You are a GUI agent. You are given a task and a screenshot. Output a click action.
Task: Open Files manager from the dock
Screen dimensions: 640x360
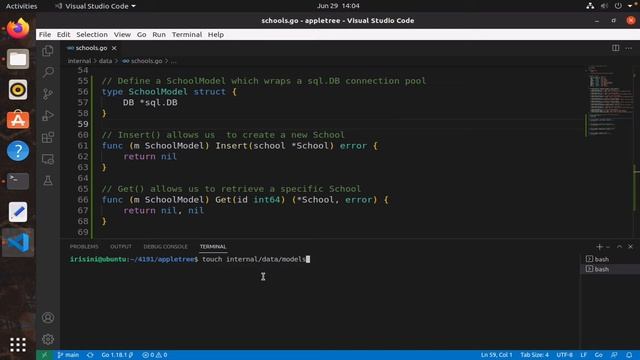pos(18,59)
